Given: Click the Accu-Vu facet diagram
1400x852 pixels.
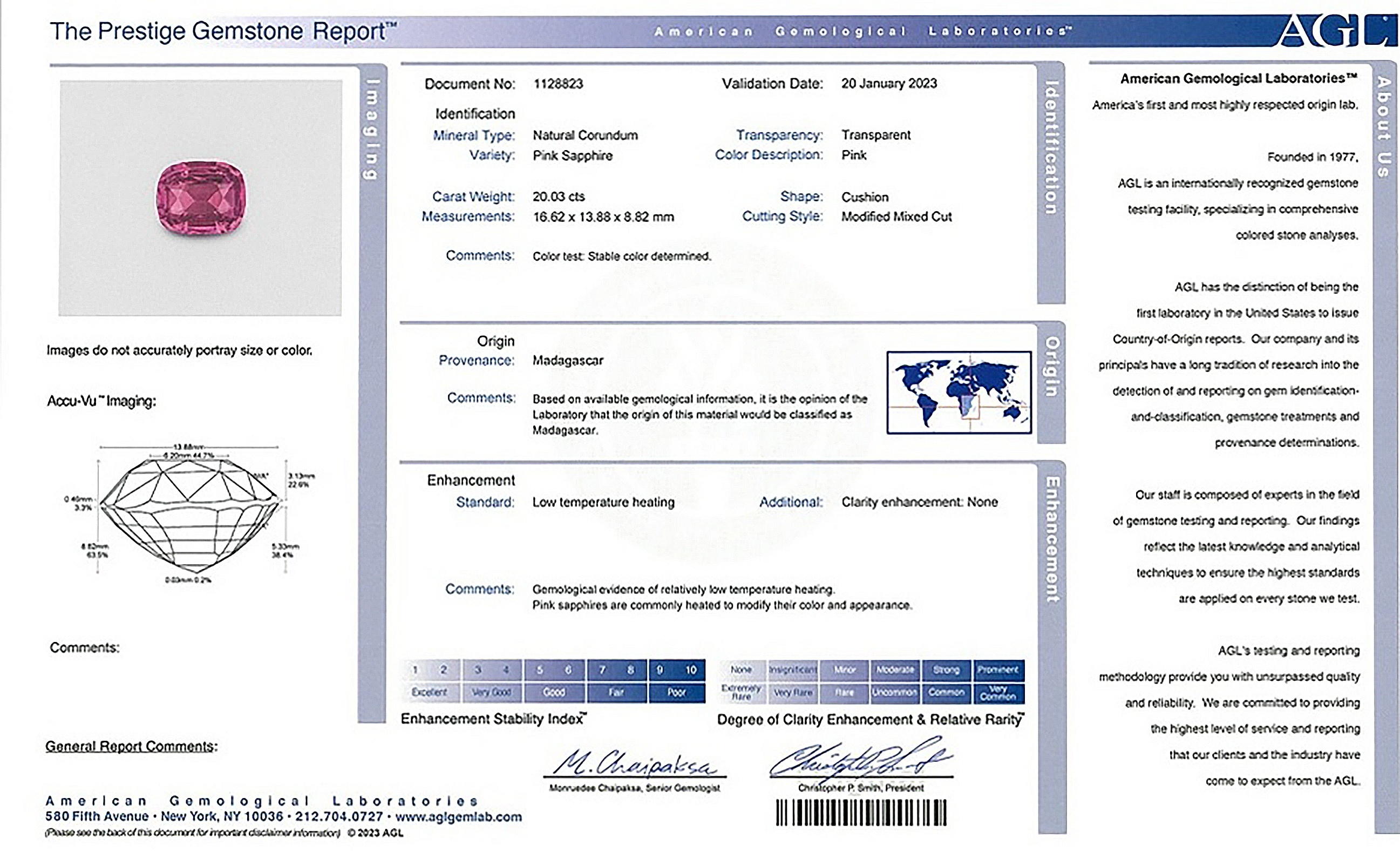Looking at the screenshot, I should 191,513.
